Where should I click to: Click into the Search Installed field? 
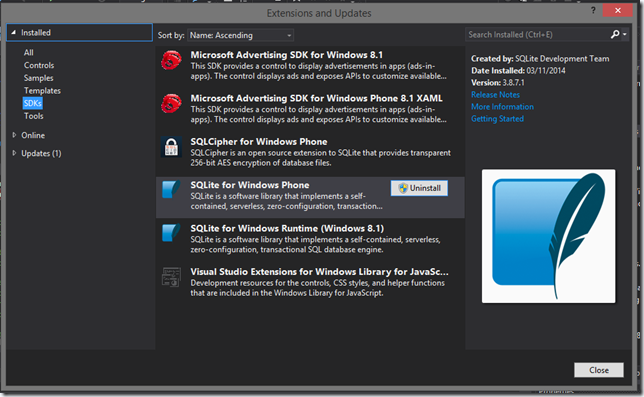point(537,34)
